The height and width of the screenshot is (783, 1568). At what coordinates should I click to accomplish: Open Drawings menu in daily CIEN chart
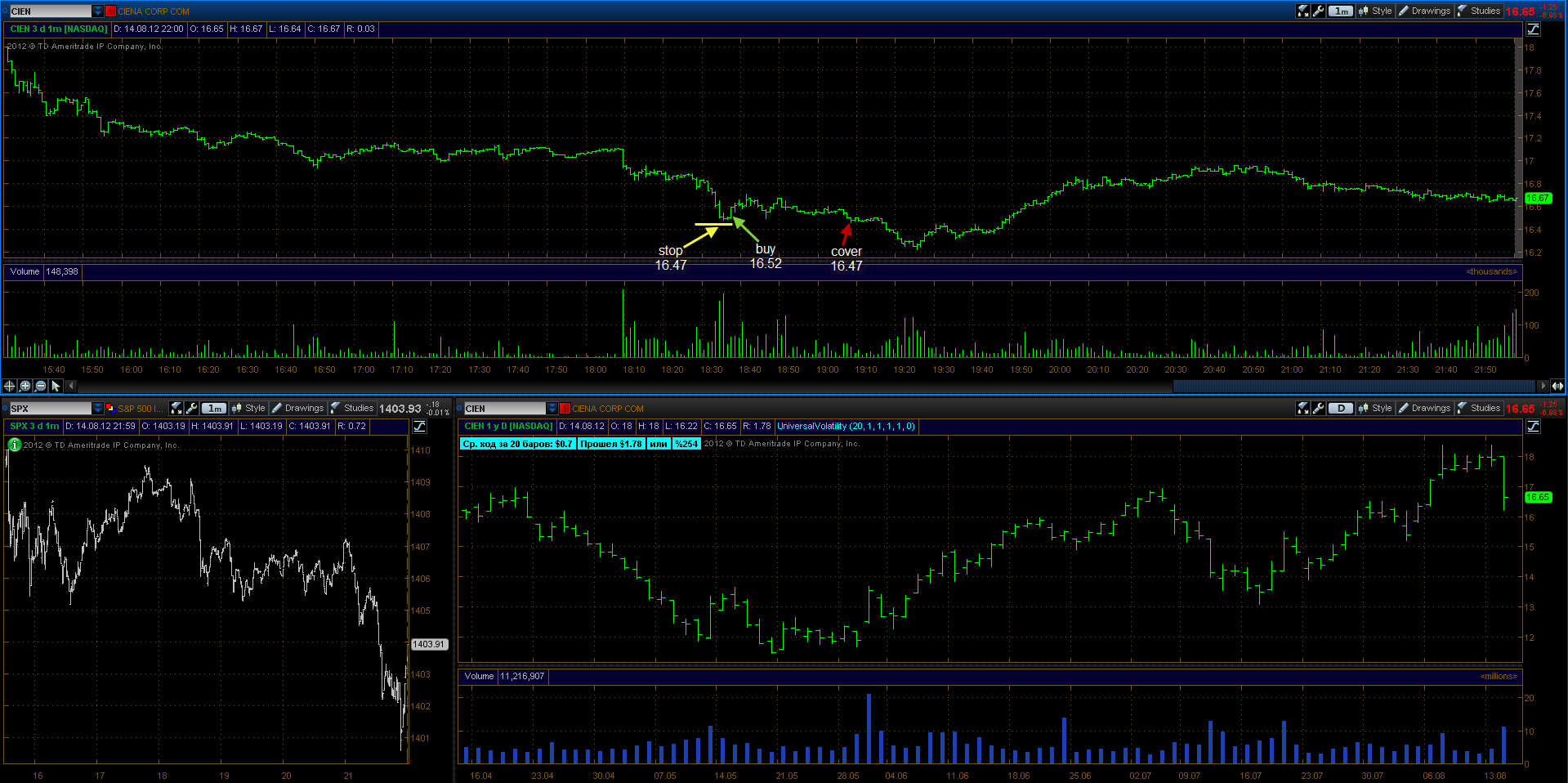(1424, 408)
